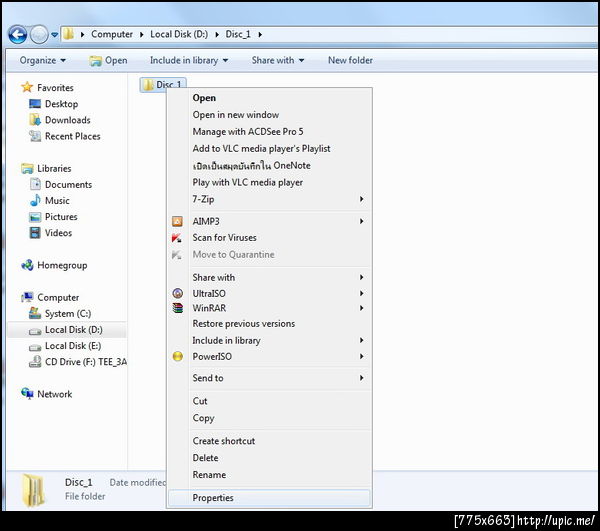This screenshot has height=531, width=600.
Task: Select the Favorites star icon
Action: [27, 87]
